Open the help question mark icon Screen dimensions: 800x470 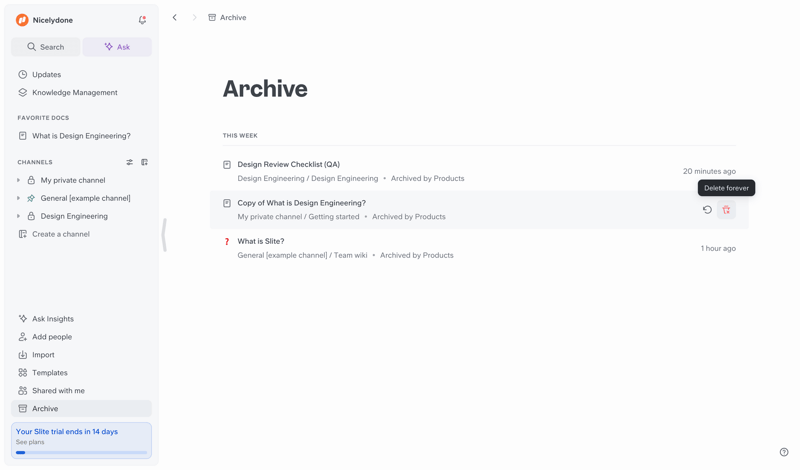tap(784, 452)
